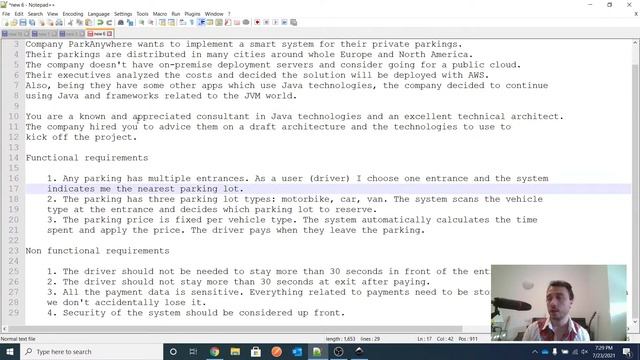Open the Encoding menu
Screen dimensions: 640x360
73,14
